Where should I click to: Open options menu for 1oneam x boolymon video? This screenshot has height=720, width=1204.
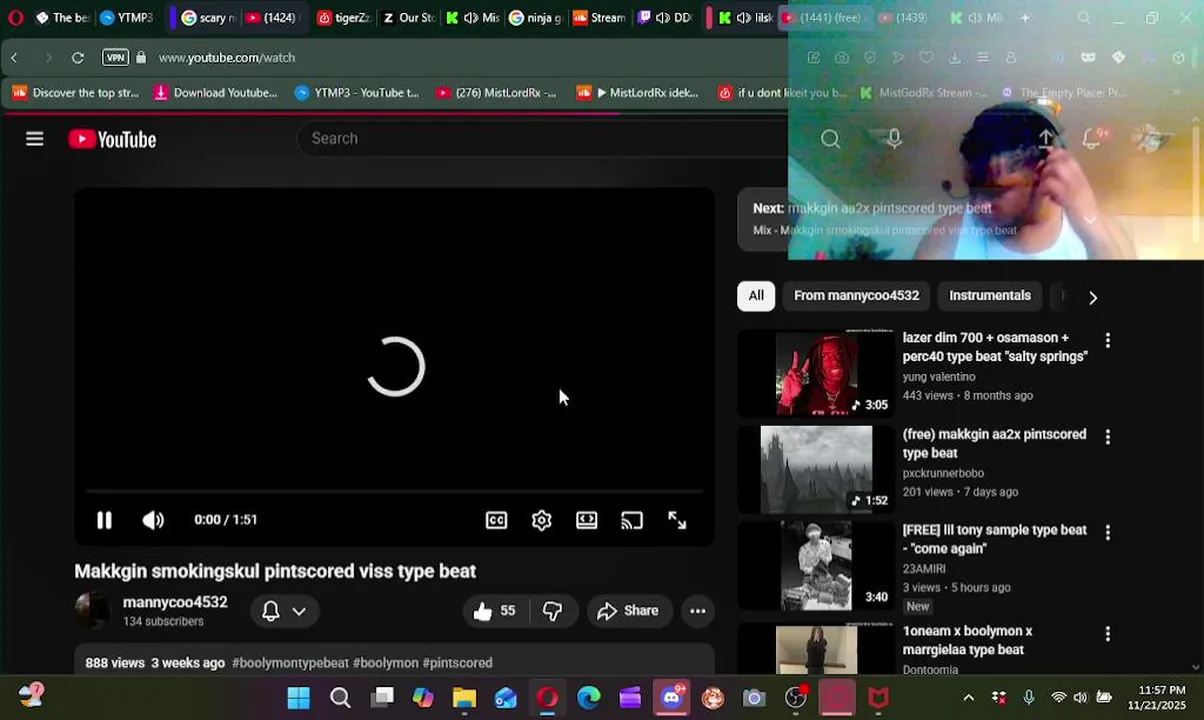(x=1107, y=634)
